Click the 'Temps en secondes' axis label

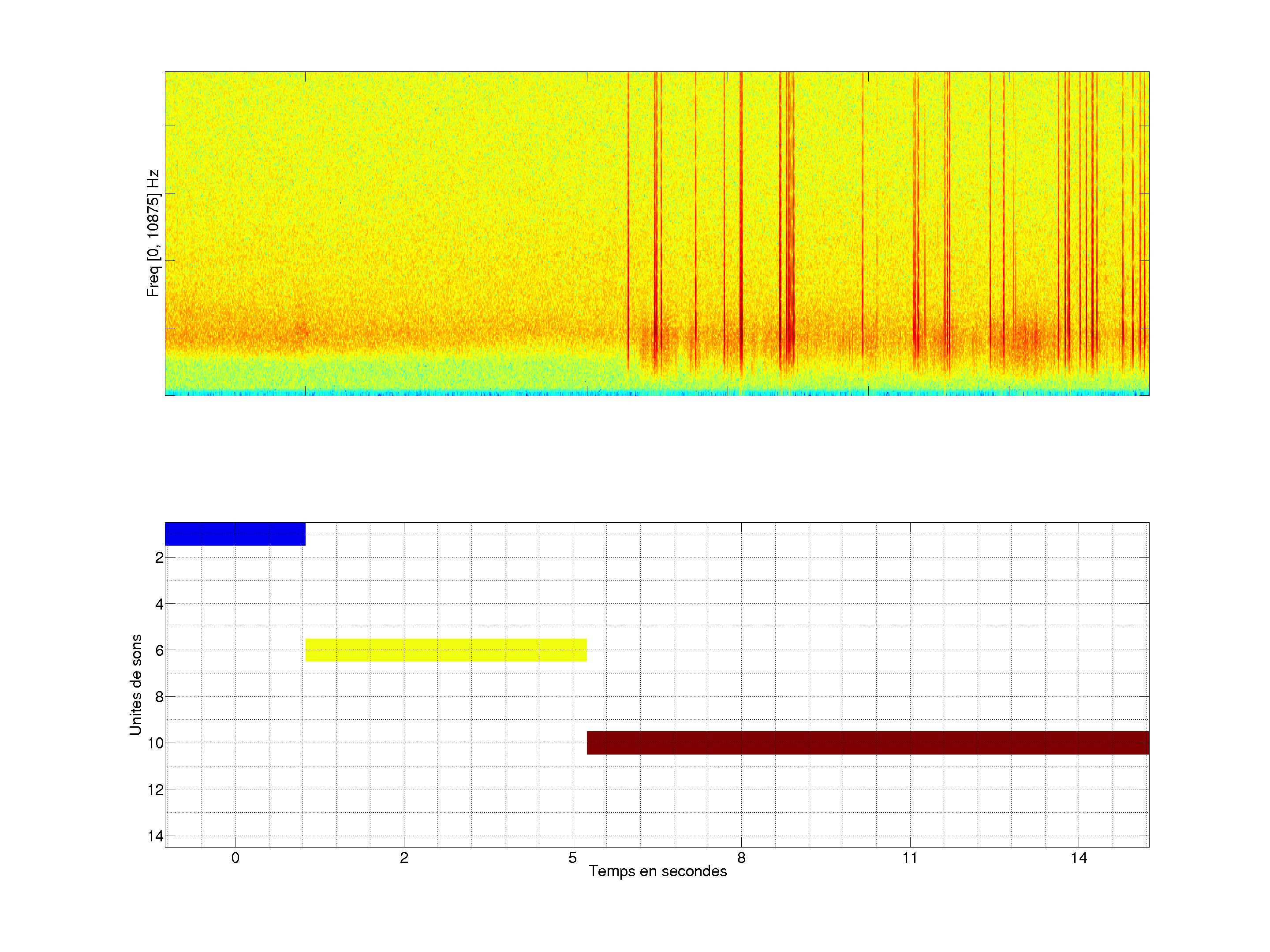pos(657,871)
